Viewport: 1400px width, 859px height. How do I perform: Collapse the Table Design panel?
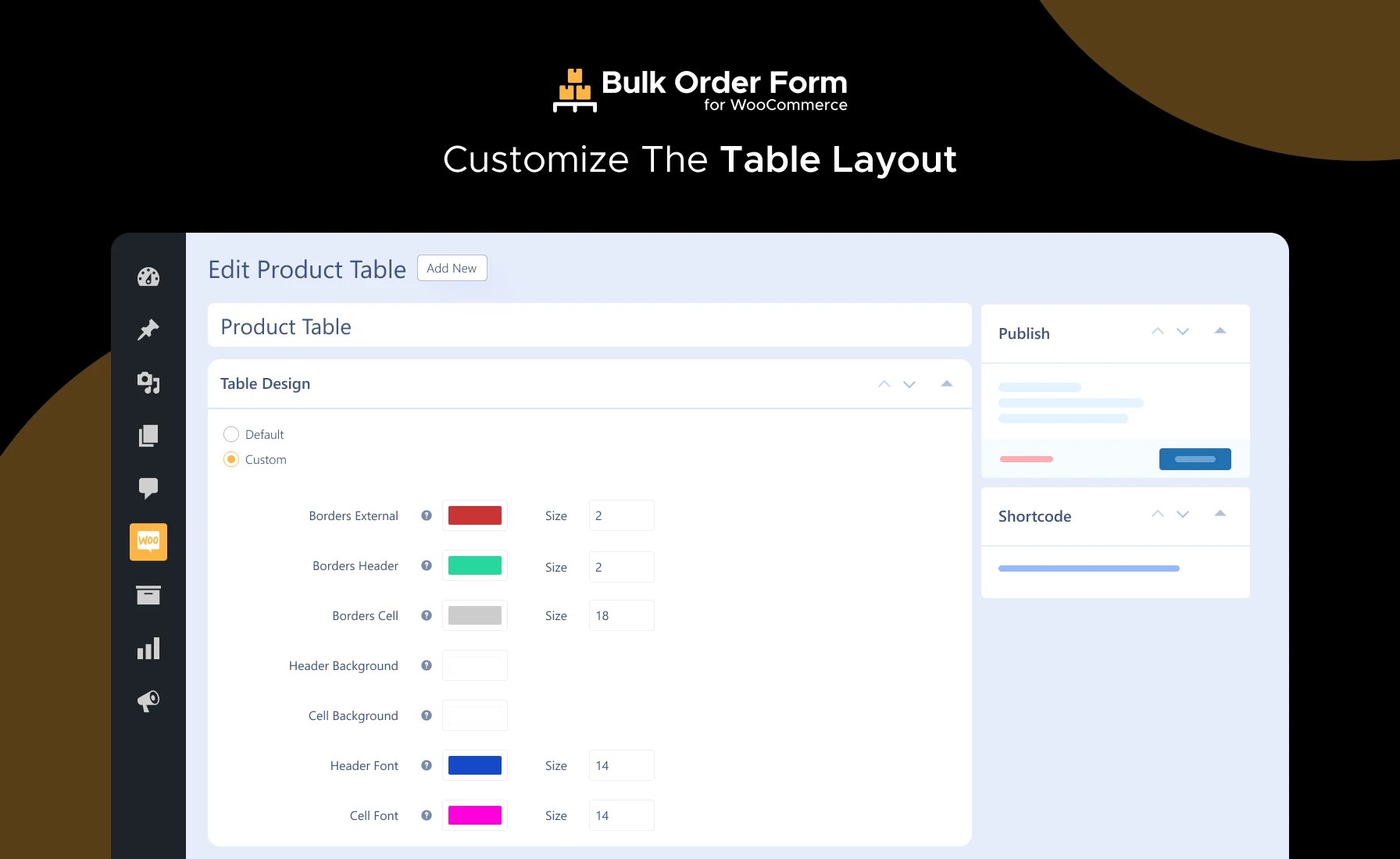[946, 383]
